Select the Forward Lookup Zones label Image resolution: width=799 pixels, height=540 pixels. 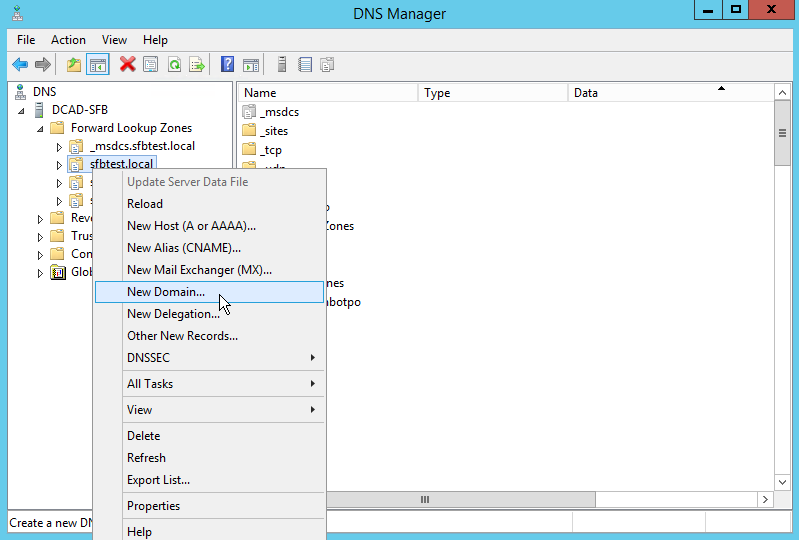[x=131, y=128]
